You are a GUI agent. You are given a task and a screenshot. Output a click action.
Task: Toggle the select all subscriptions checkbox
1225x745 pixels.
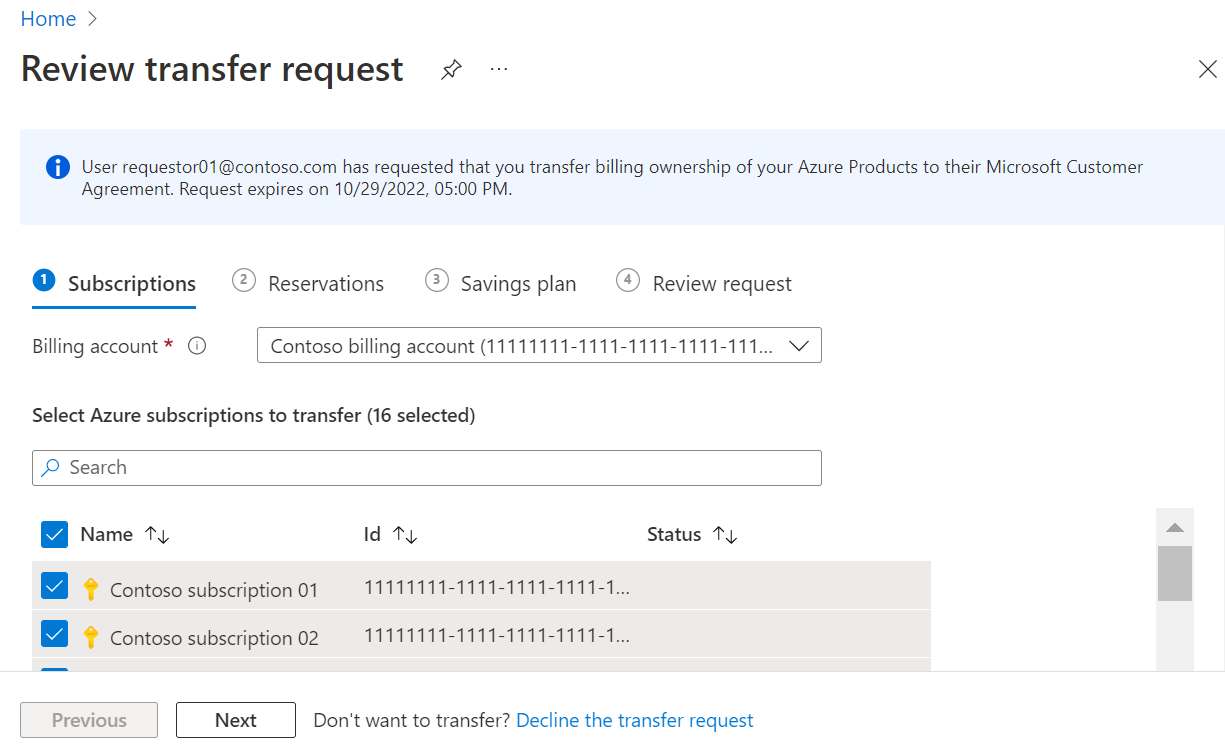pyautogui.click(x=54, y=535)
